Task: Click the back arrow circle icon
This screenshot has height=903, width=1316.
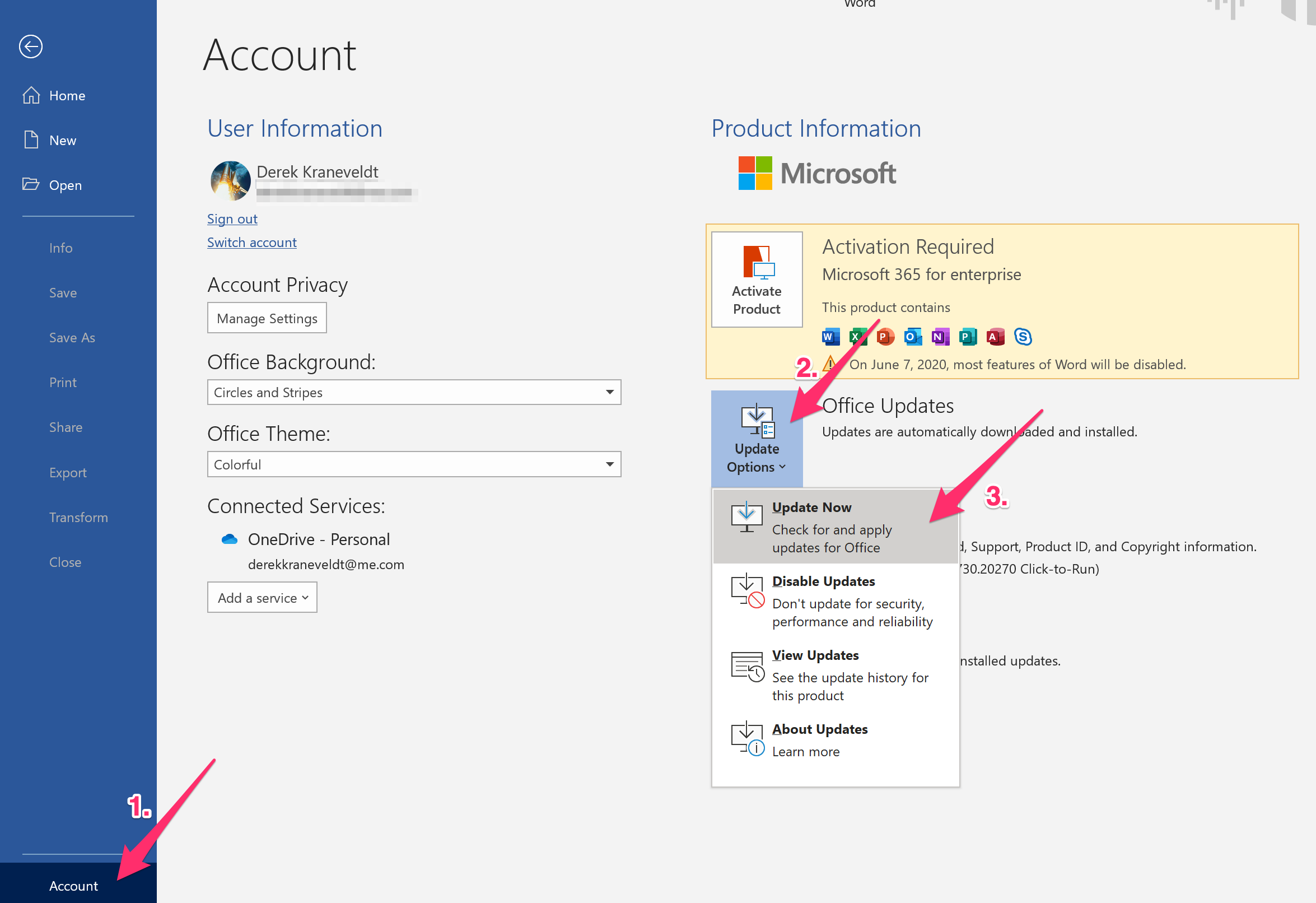Action: (31, 46)
